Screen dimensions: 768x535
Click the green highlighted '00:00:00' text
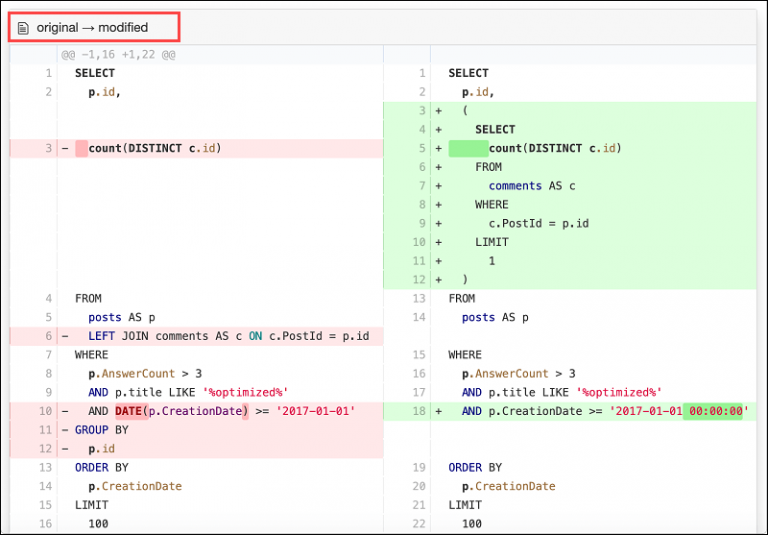pos(713,411)
